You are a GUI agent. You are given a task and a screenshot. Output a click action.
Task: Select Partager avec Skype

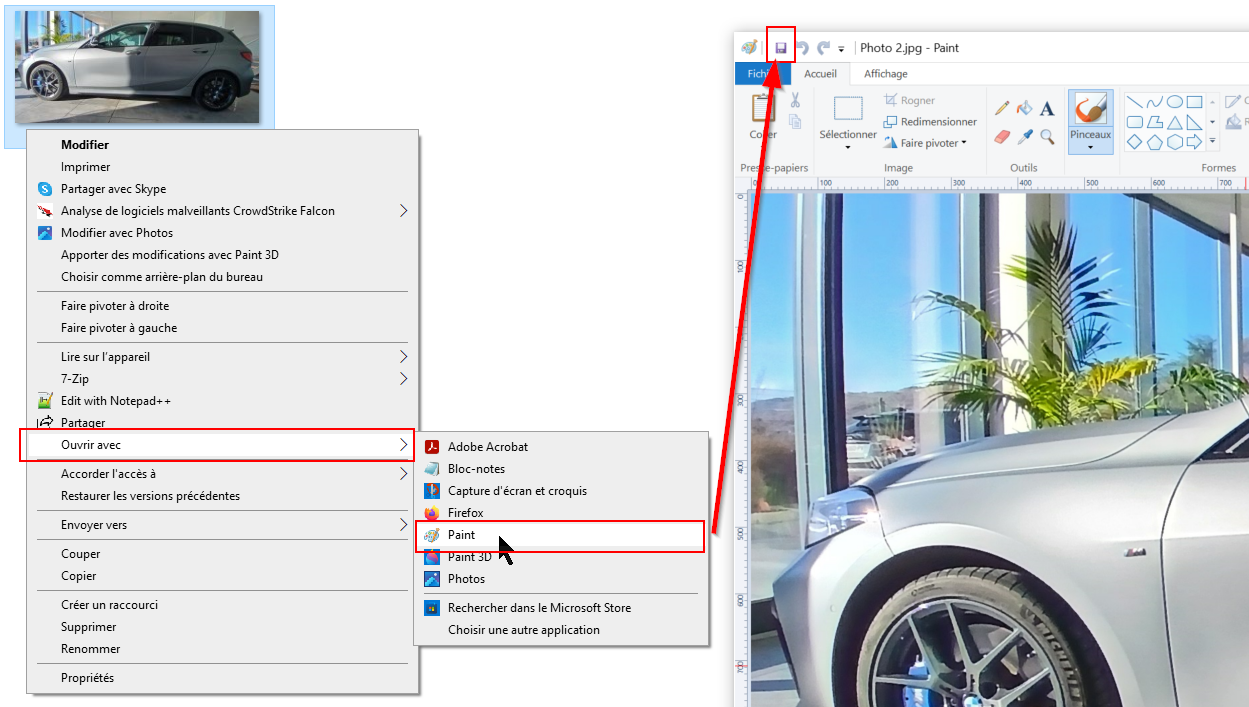point(222,189)
